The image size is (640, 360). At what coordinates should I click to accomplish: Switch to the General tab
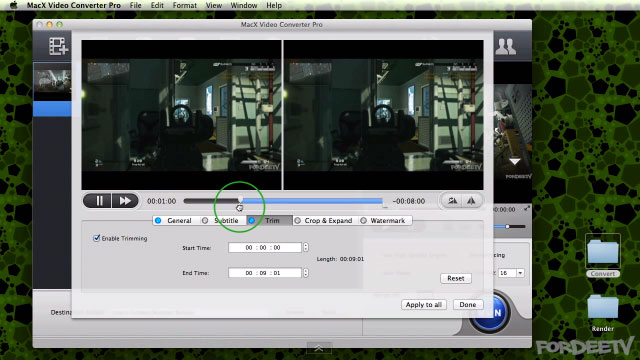coord(176,220)
